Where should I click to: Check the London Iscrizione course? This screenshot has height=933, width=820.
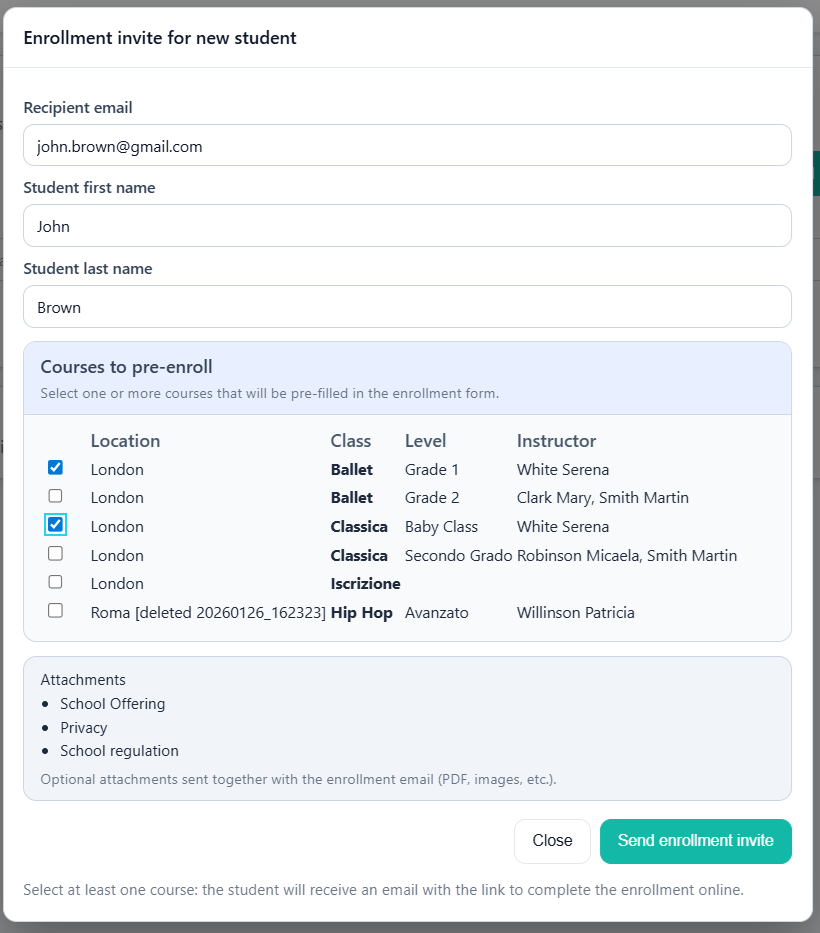(x=55, y=581)
